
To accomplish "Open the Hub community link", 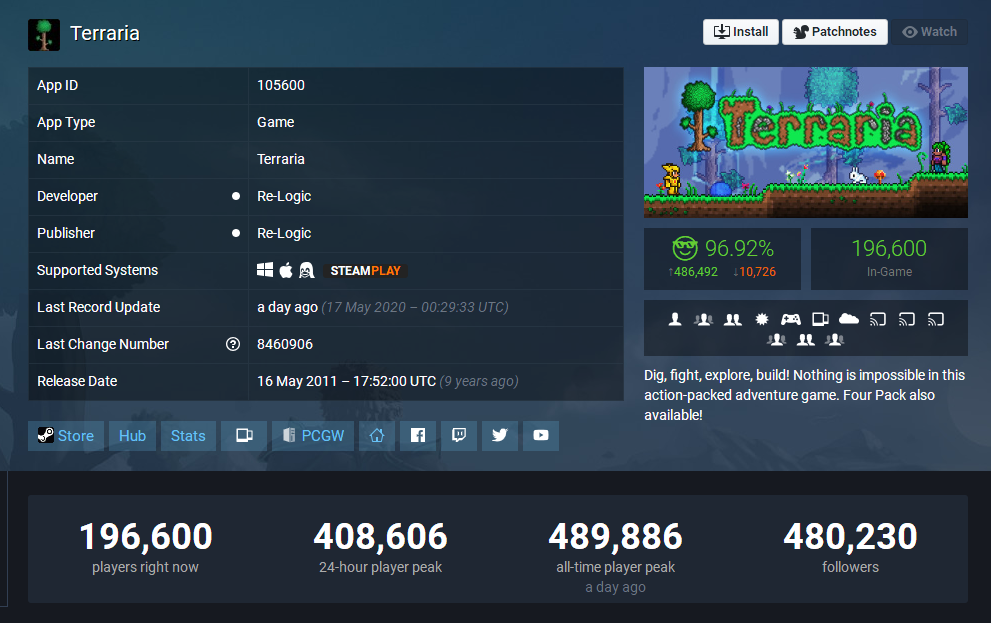I will coord(132,435).
